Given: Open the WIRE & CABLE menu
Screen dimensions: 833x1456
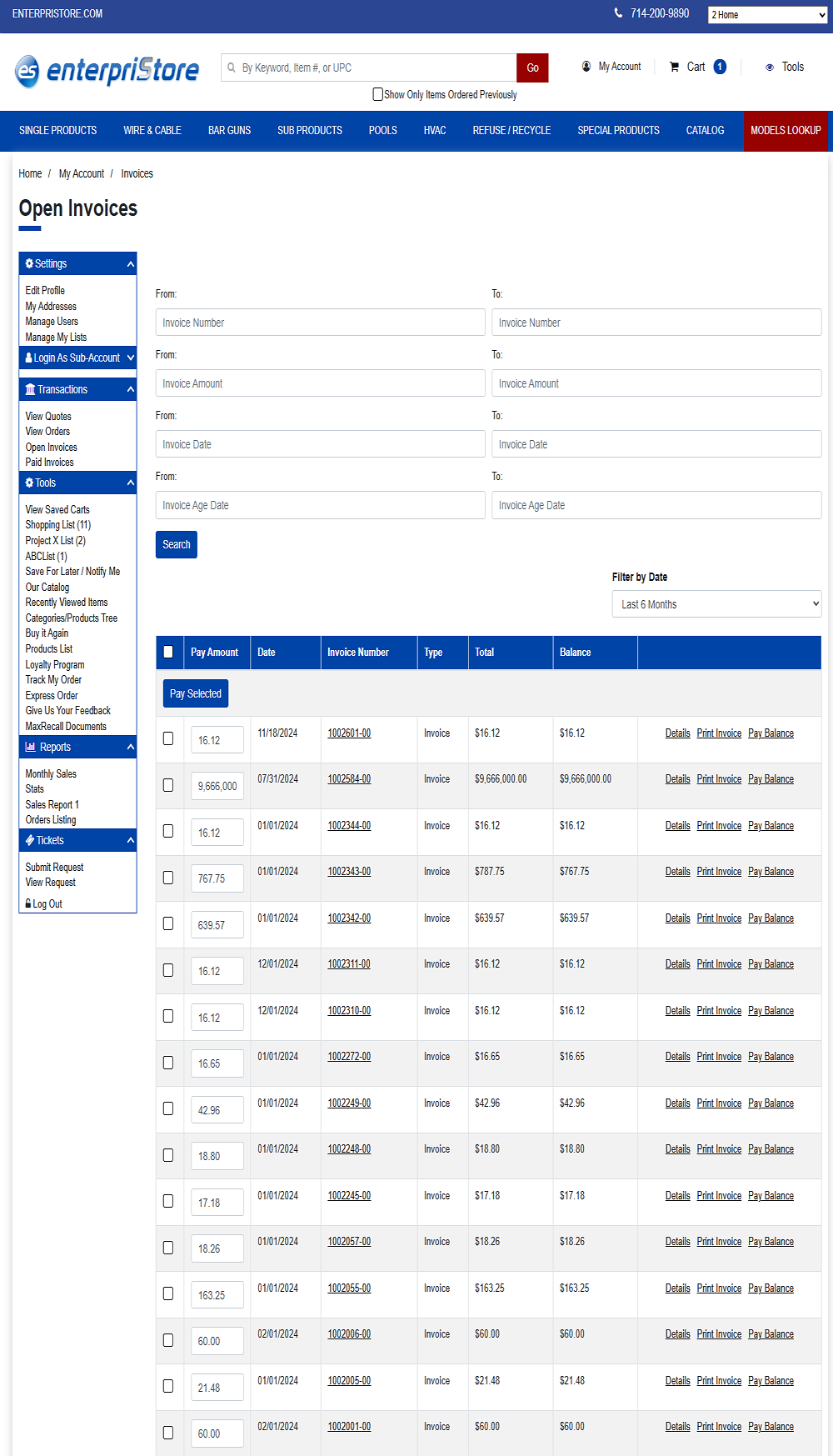Looking at the screenshot, I should point(152,131).
